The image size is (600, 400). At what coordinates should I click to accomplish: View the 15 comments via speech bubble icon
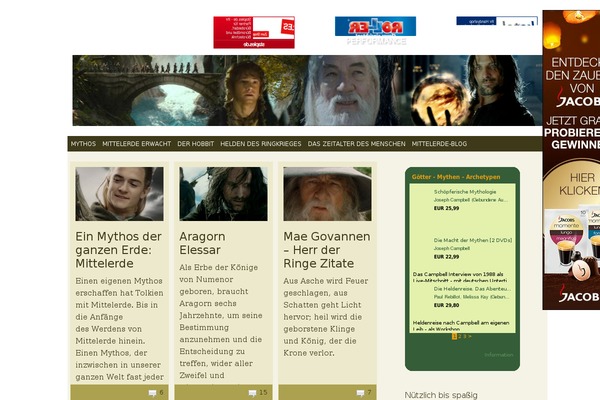click(x=252, y=393)
